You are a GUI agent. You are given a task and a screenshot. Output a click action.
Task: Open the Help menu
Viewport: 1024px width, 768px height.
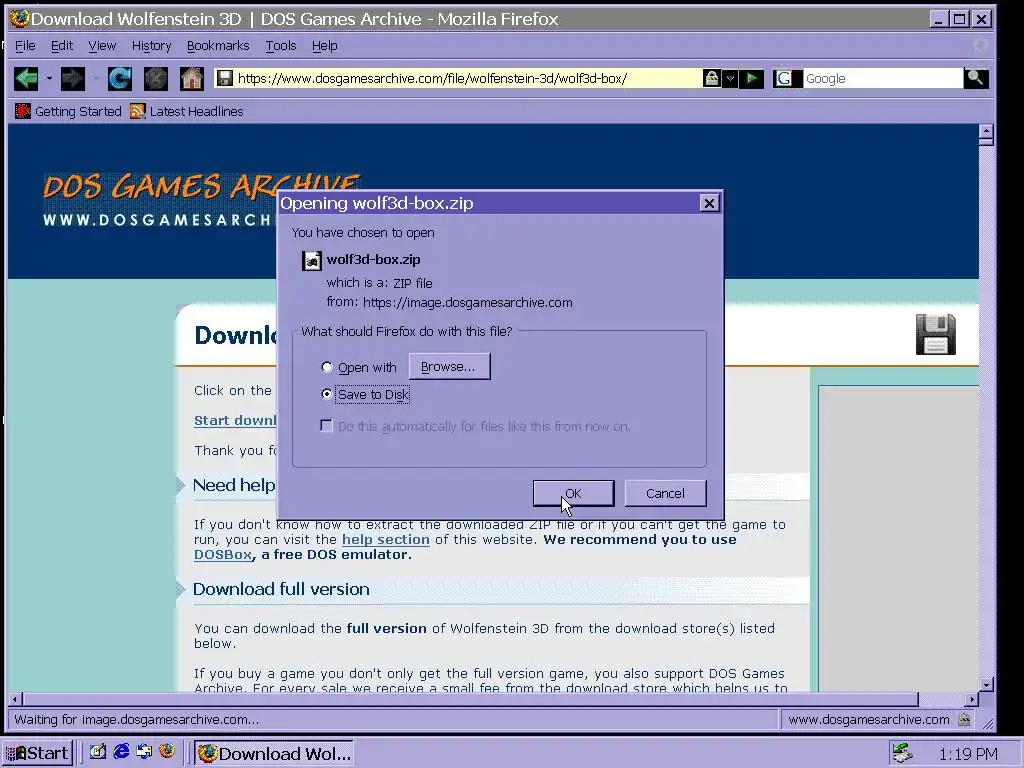pos(325,46)
